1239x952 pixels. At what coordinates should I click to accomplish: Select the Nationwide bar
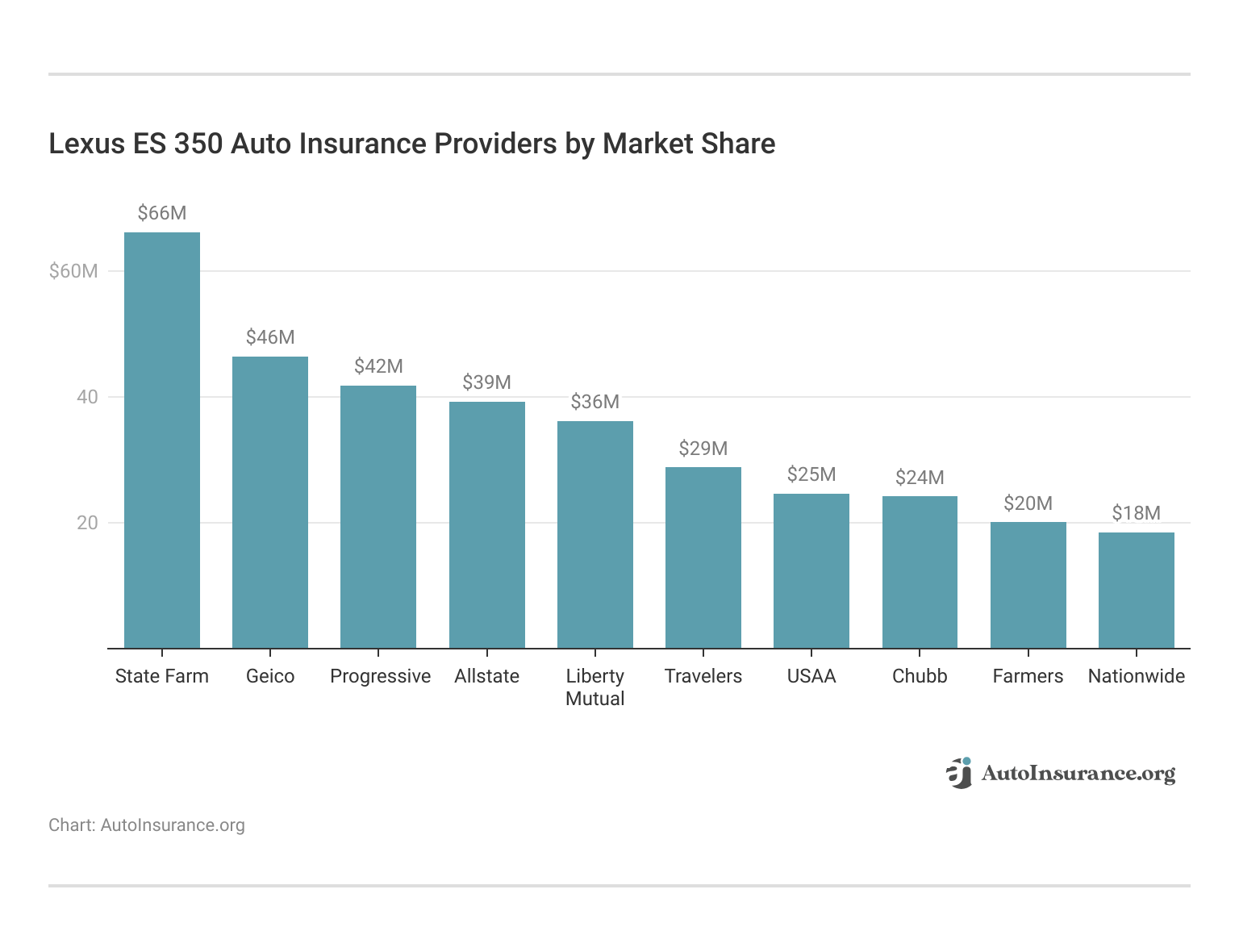1137,591
